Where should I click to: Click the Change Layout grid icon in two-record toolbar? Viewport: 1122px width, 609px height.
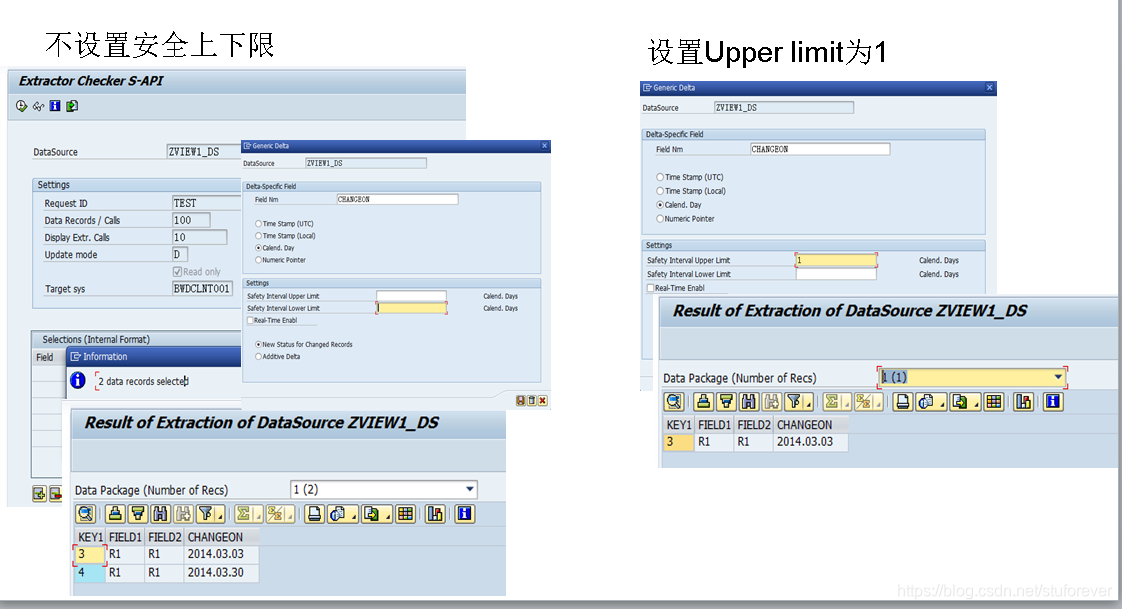point(406,514)
